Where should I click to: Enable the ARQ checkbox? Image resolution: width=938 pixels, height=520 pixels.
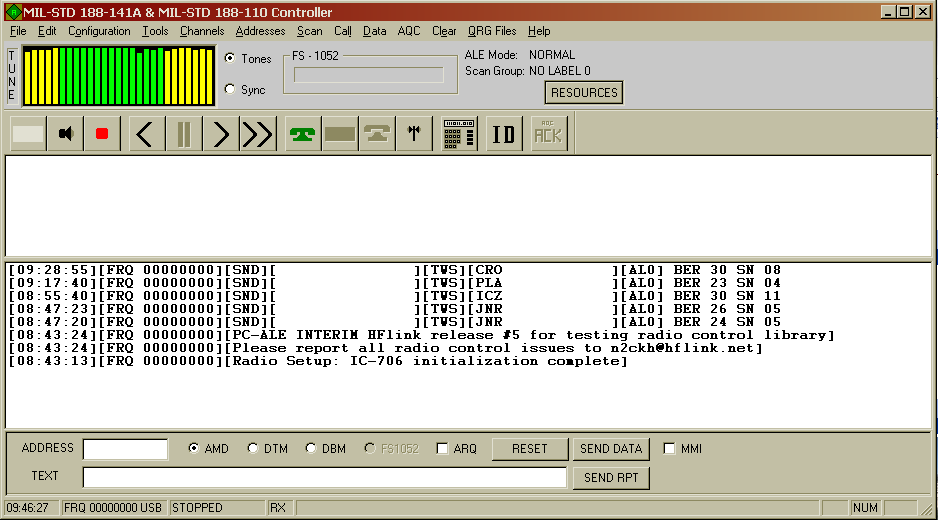(x=442, y=448)
